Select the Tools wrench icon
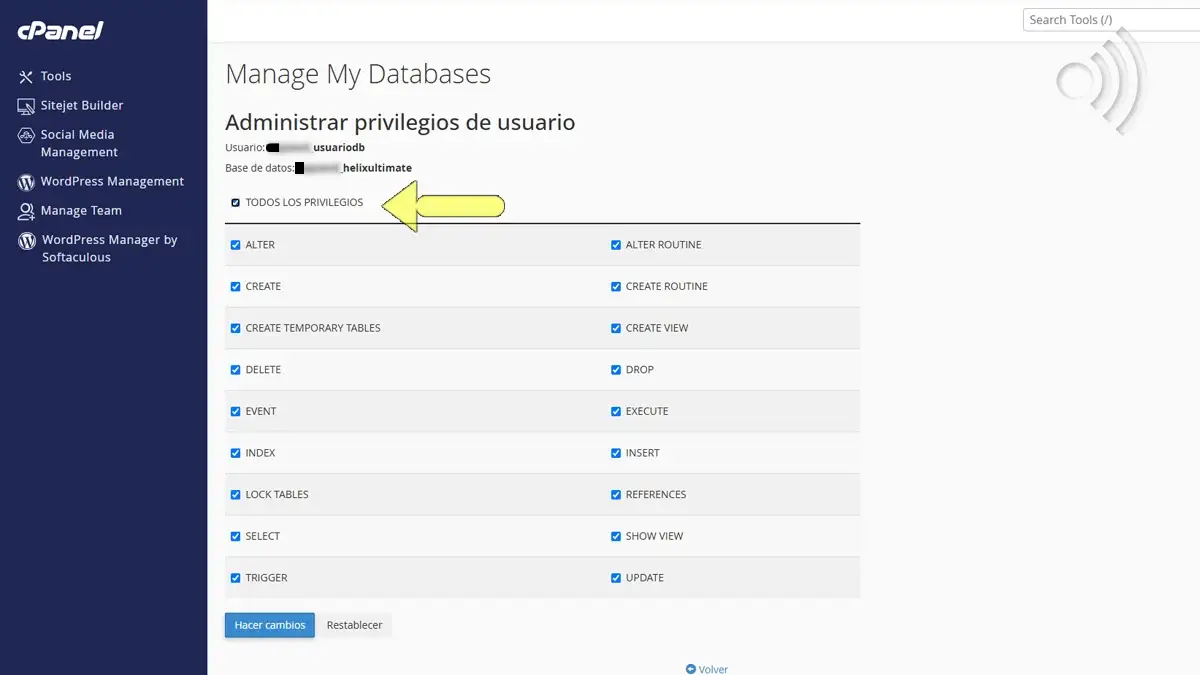The width and height of the screenshot is (1200, 675). [x=24, y=76]
